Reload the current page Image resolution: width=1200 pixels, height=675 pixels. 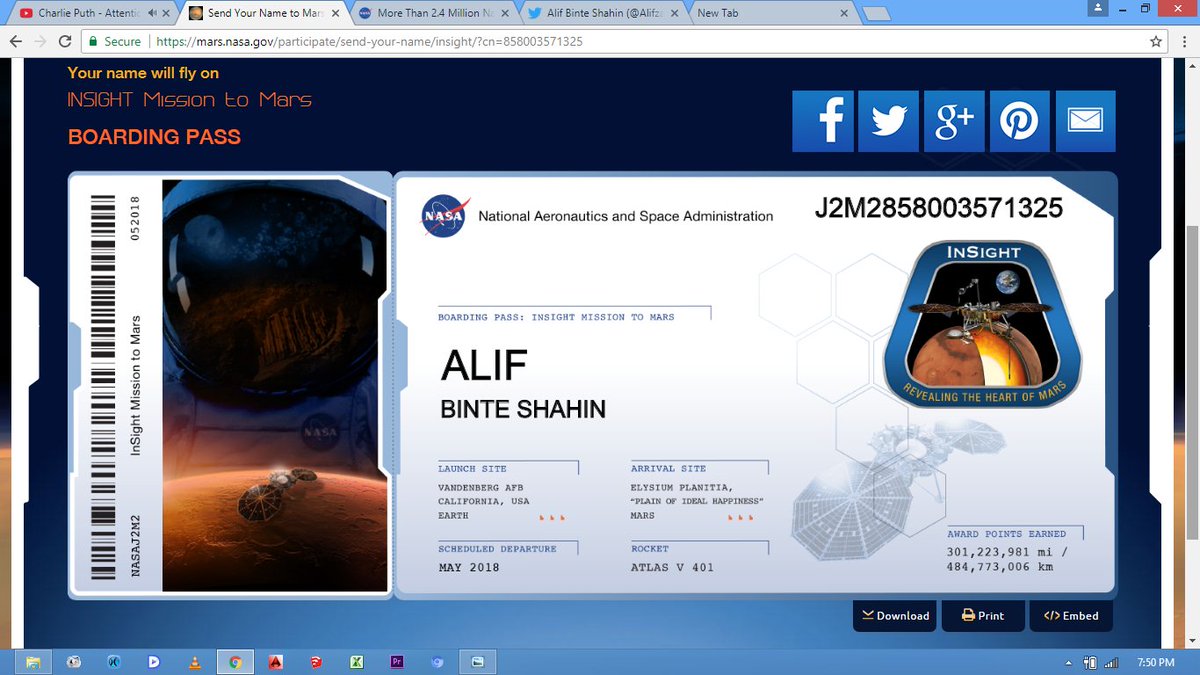(65, 42)
